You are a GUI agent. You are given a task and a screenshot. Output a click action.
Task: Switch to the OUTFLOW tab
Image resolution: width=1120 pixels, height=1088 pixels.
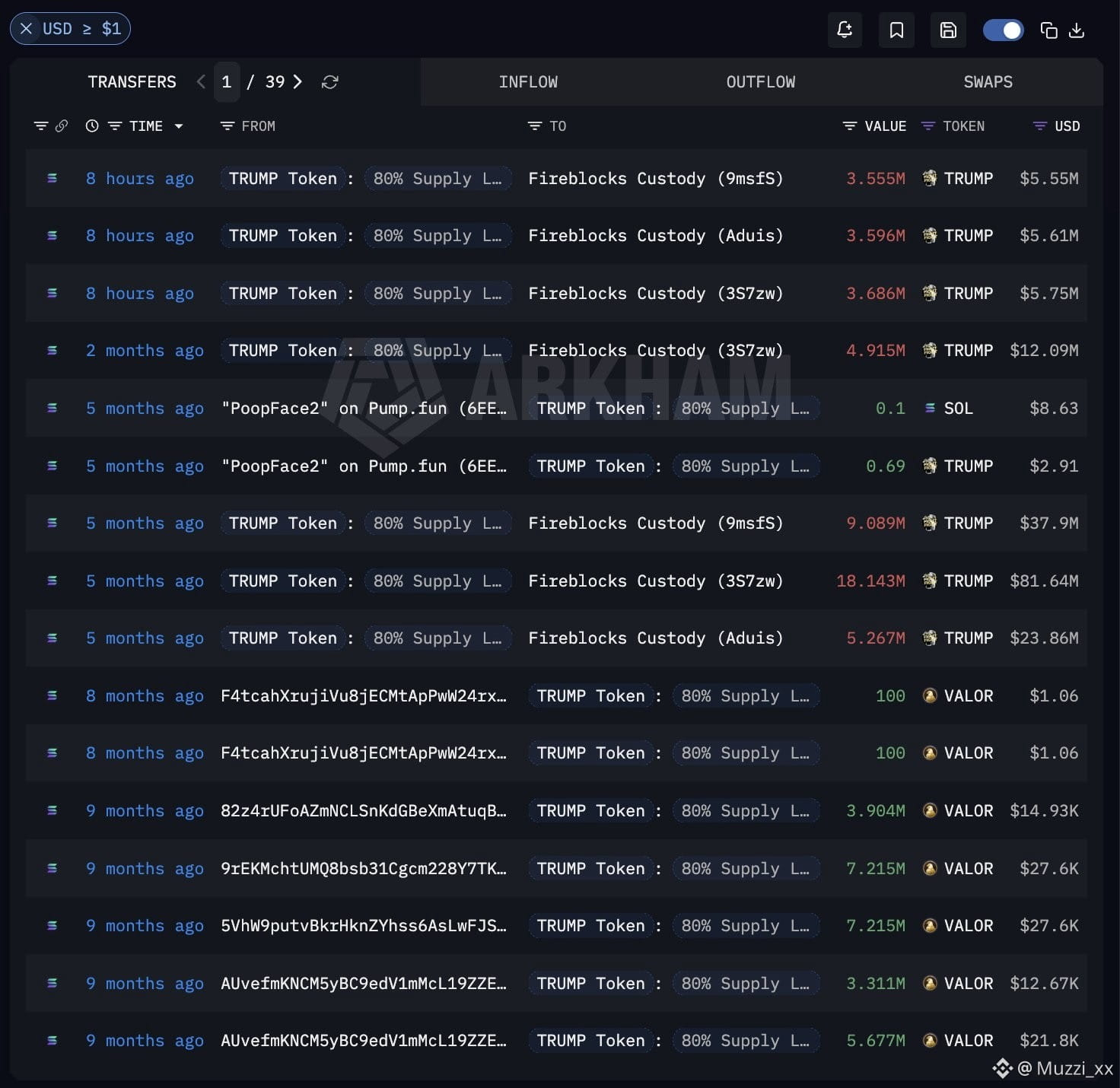click(761, 81)
